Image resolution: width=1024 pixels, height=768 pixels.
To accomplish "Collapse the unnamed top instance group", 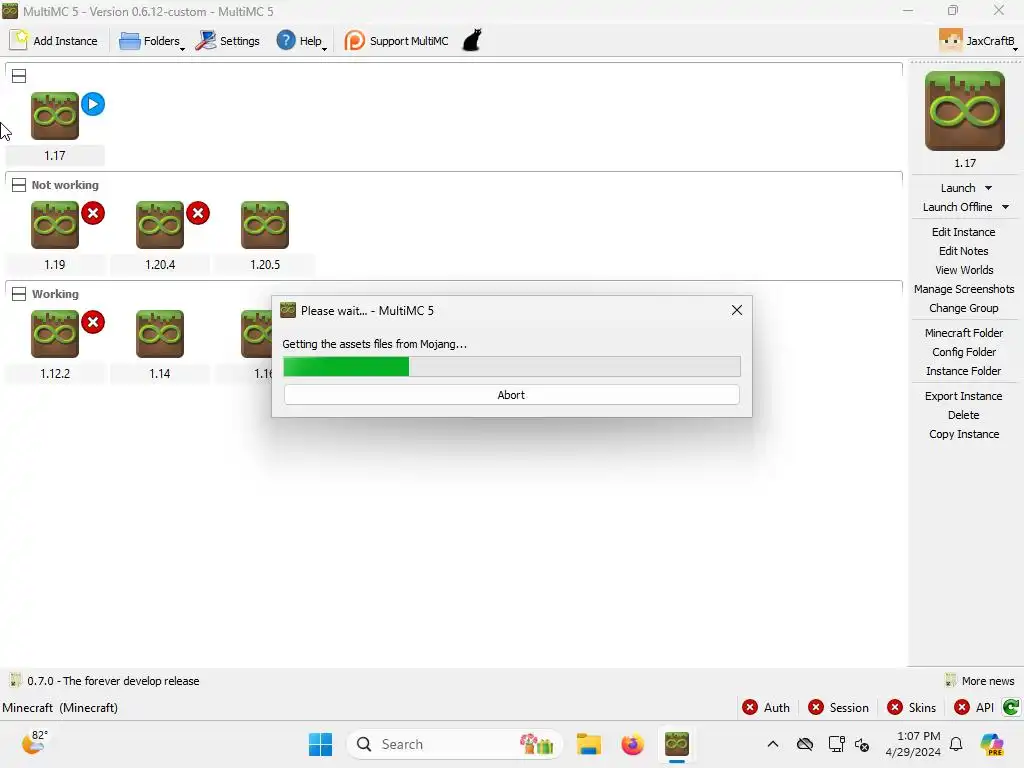I will 19,76.
